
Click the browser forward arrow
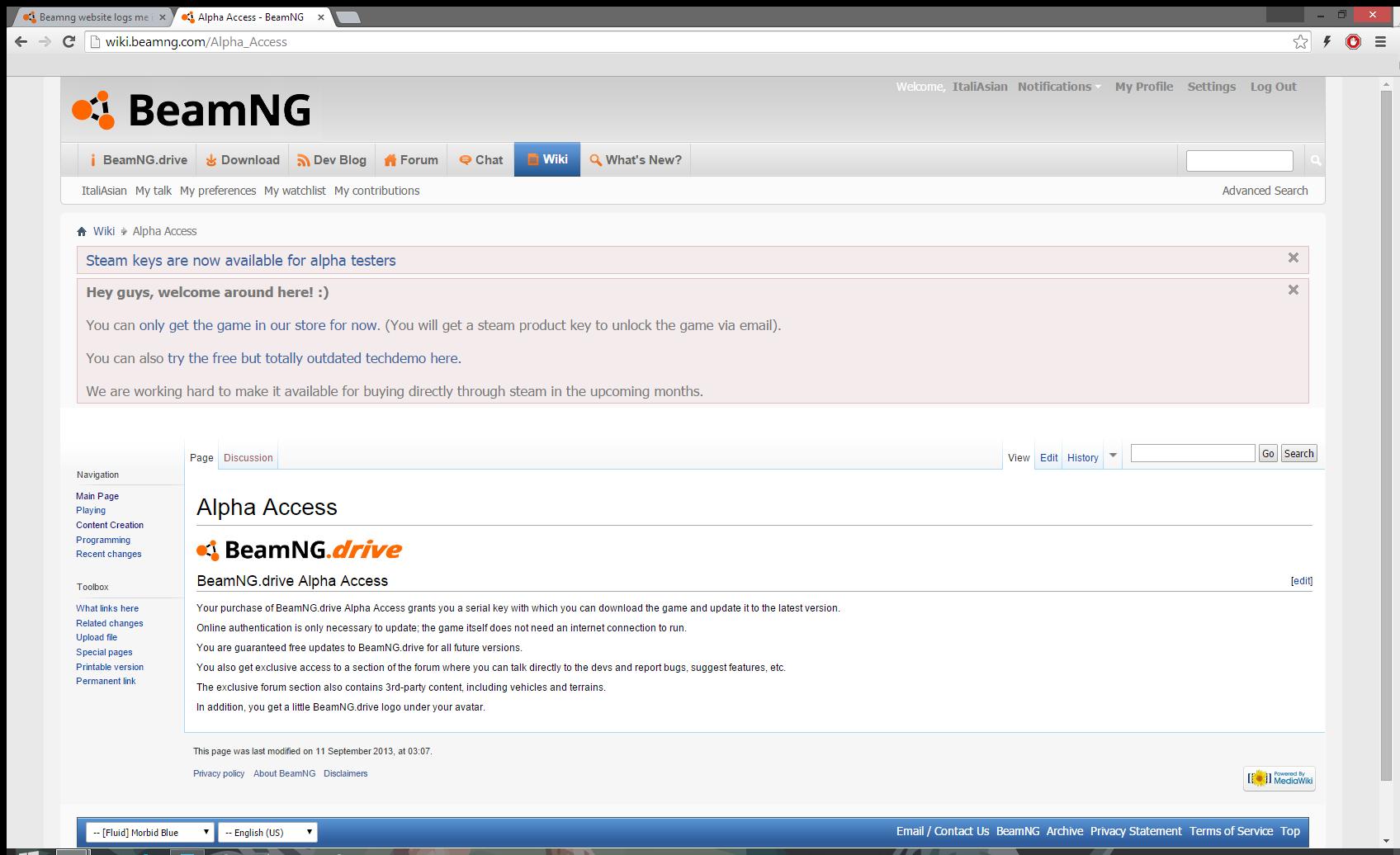point(45,41)
